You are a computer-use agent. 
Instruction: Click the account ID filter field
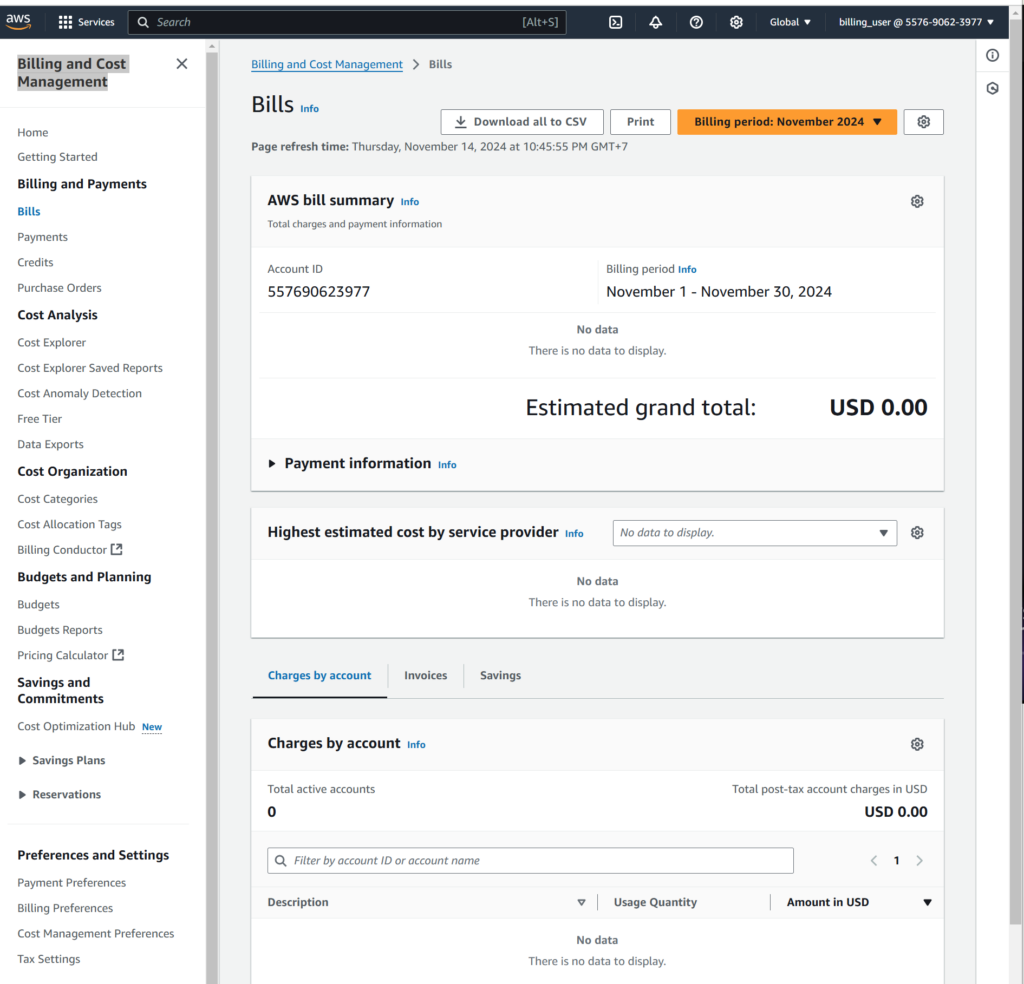coord(530,861)
